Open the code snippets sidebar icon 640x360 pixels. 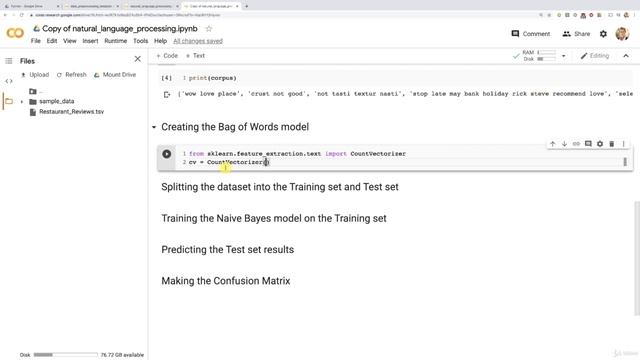tap(9, 81)
